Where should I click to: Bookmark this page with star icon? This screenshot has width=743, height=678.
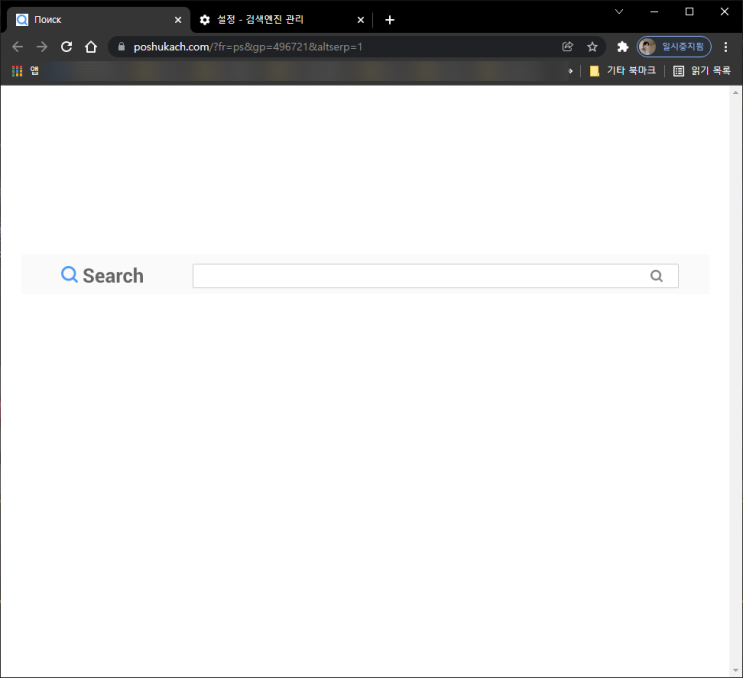[x=592, y=46]
